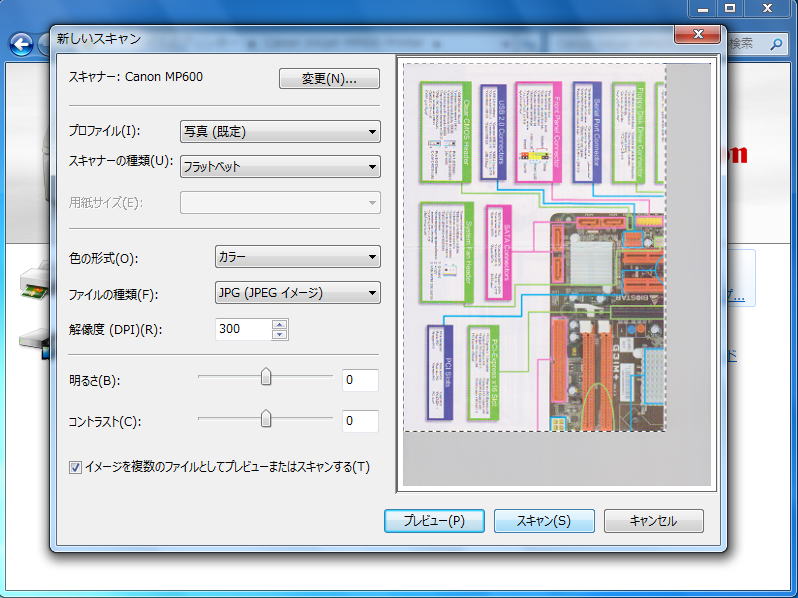798x598 pixels.
Task: Click the scanned motherboard preview image
Action: coord(534,247)
